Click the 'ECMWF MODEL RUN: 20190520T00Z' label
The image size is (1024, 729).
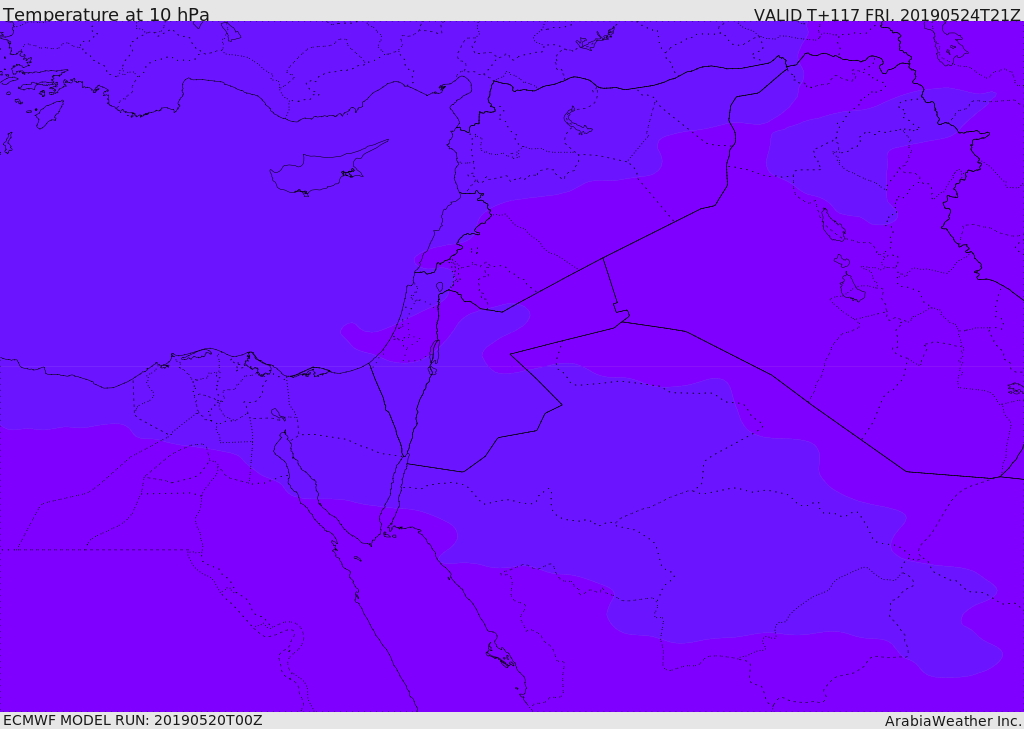(132, 720)
